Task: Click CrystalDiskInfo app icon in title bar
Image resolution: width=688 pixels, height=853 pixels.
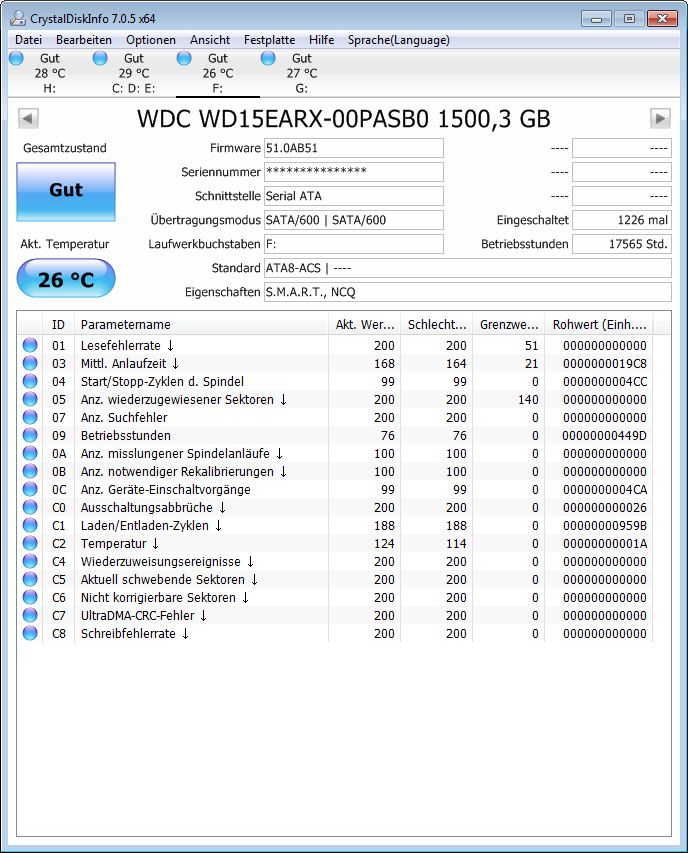Action: click(x=17, y=18)
